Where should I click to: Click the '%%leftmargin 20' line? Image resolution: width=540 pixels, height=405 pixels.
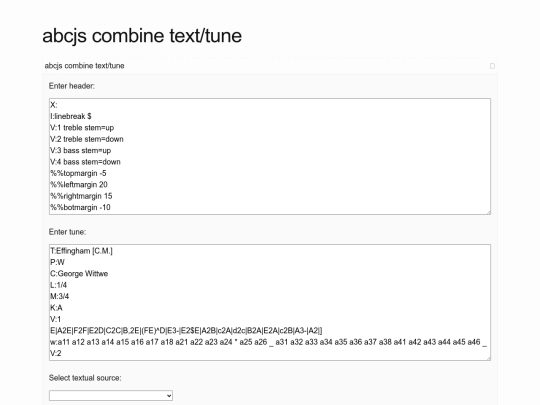coord(79,184)
